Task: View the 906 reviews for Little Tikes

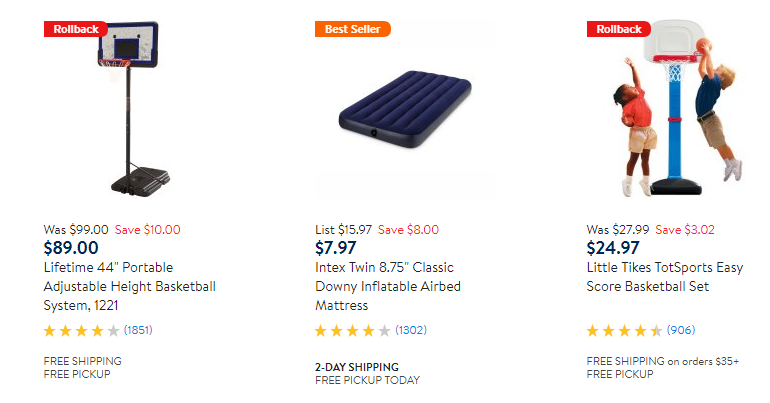Action: pyautogui.click(x=680, y=330)
